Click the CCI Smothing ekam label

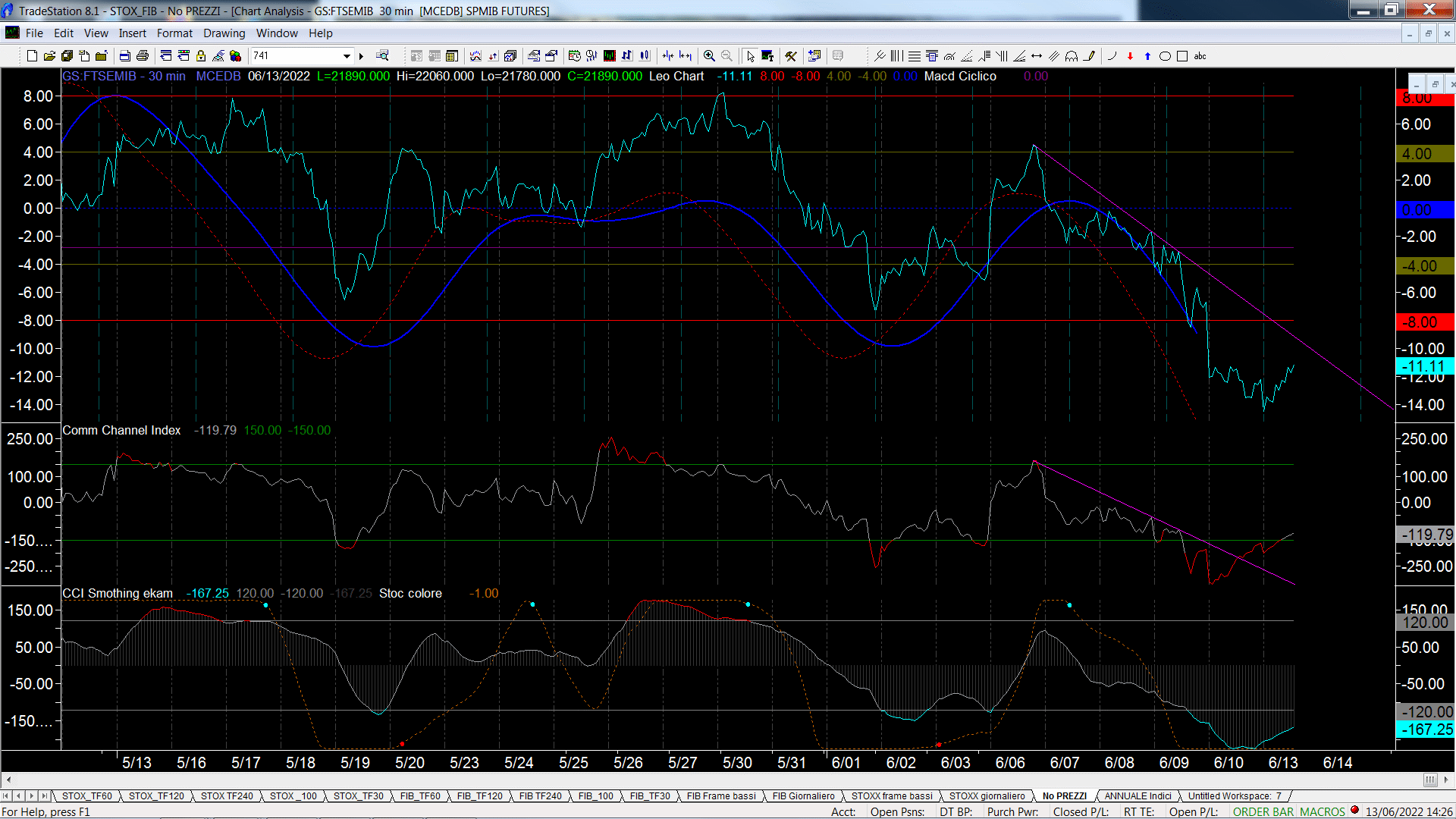(x=118, y=593)
